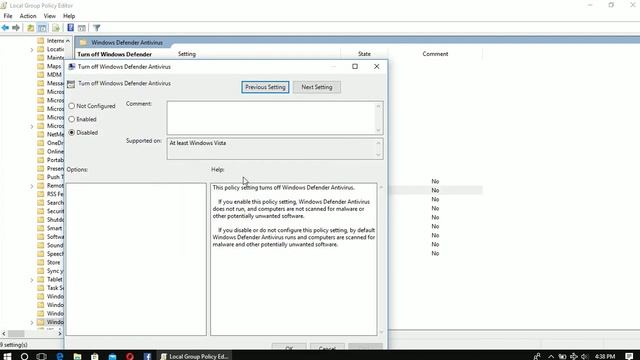Launch Opera browser from taskbar

point(130,356)
